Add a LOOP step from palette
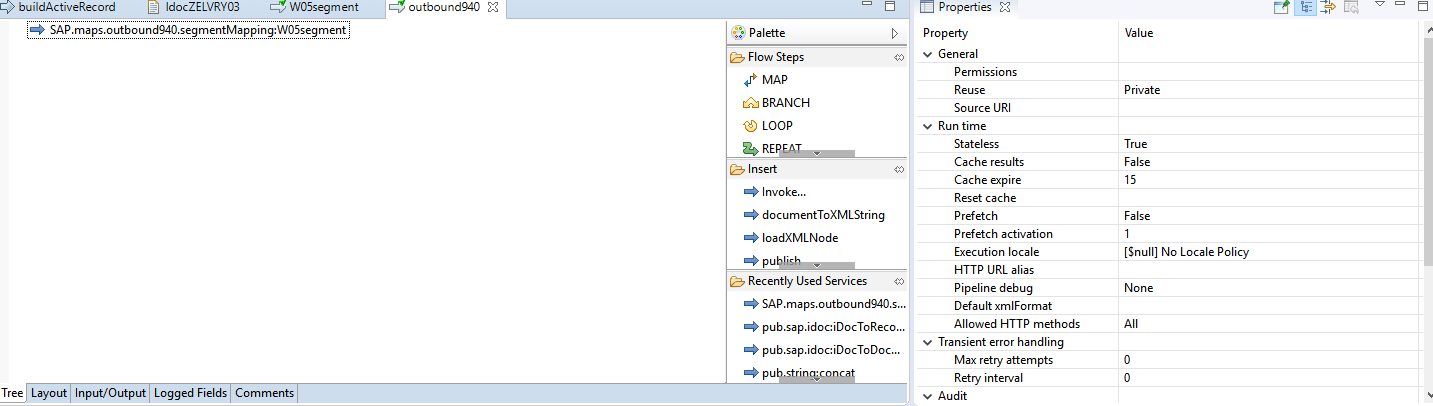The width and height of the screenshot is (1433, 406). [x=767, y=125]
